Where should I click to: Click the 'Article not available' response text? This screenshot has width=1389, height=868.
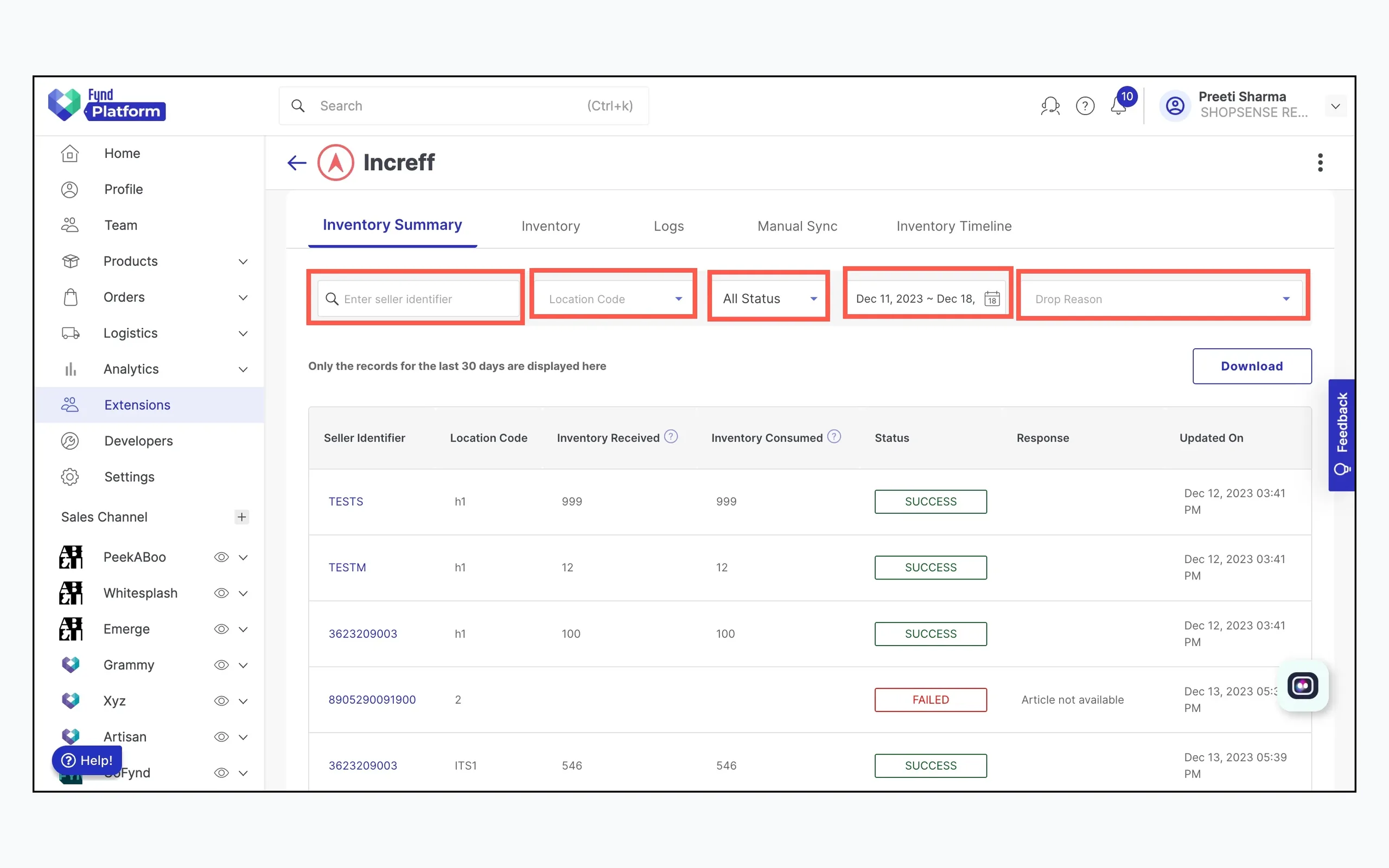point(1072,700)
